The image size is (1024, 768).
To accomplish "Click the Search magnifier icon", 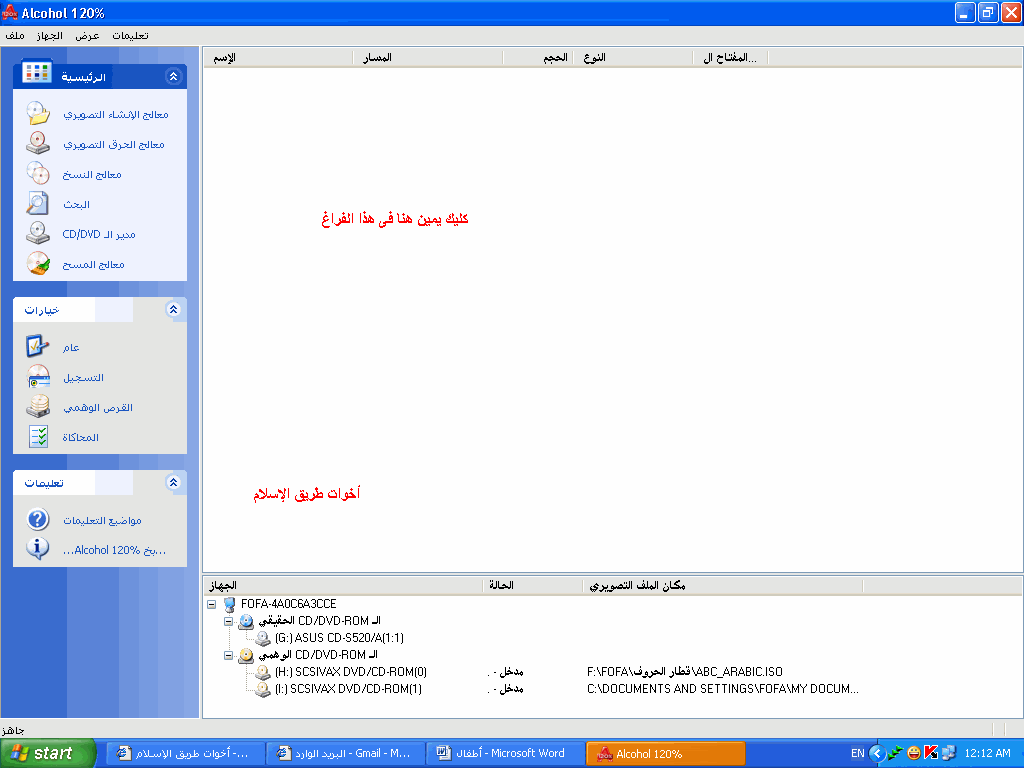I will point(38,204).
